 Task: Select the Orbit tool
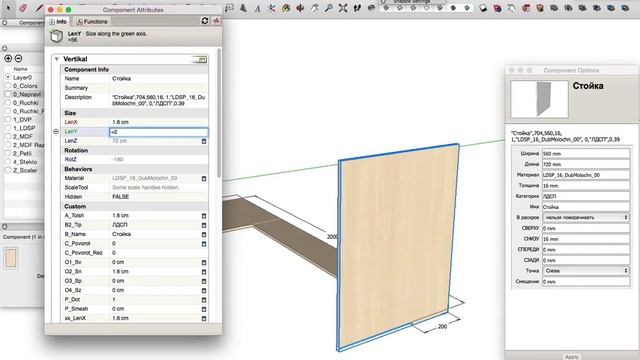pos(300,8)
